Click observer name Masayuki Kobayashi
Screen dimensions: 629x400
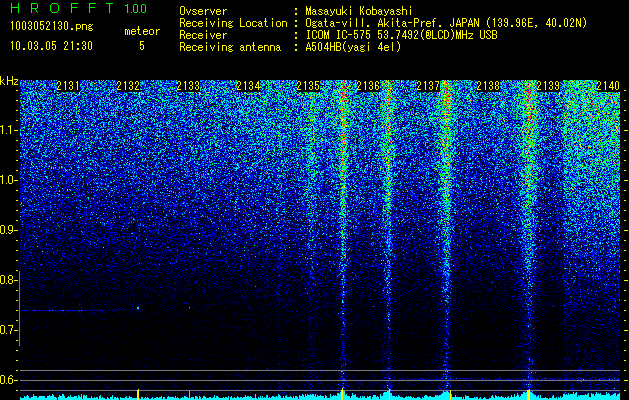pyautogui.click(x=359, y=12)
